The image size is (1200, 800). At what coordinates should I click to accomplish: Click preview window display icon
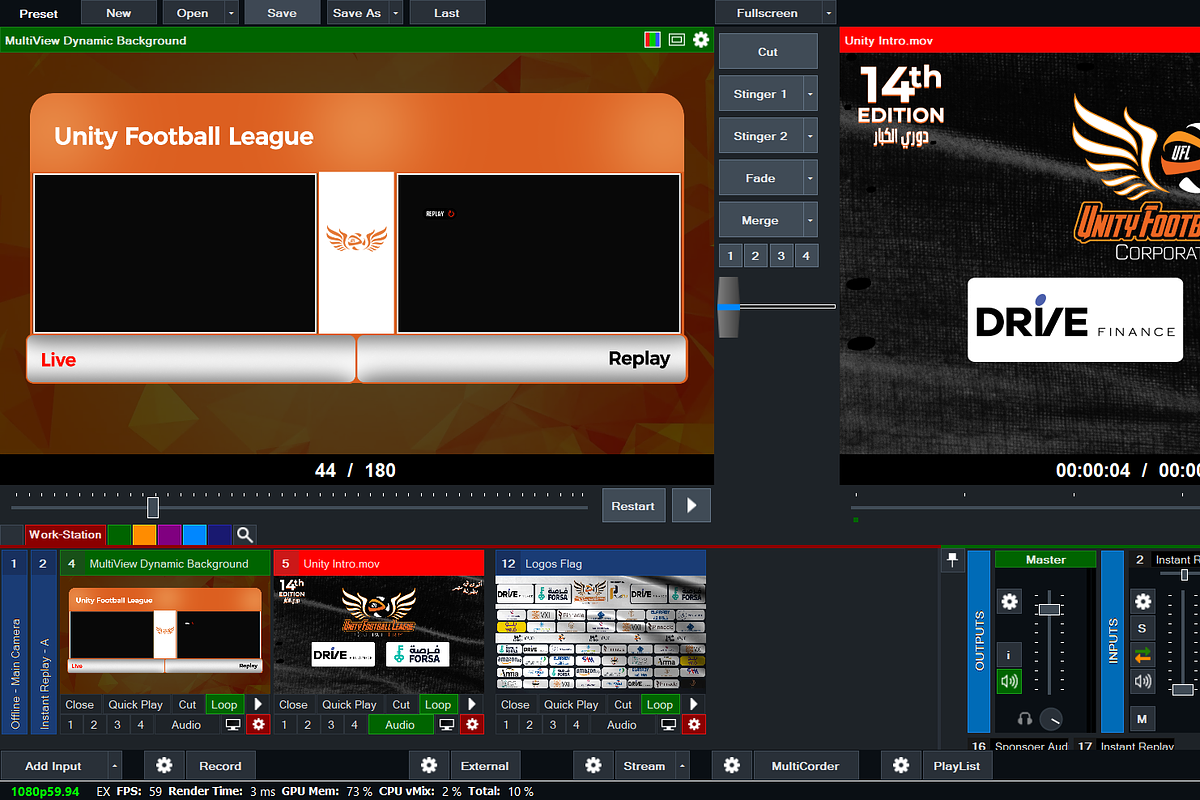(677, 40)
